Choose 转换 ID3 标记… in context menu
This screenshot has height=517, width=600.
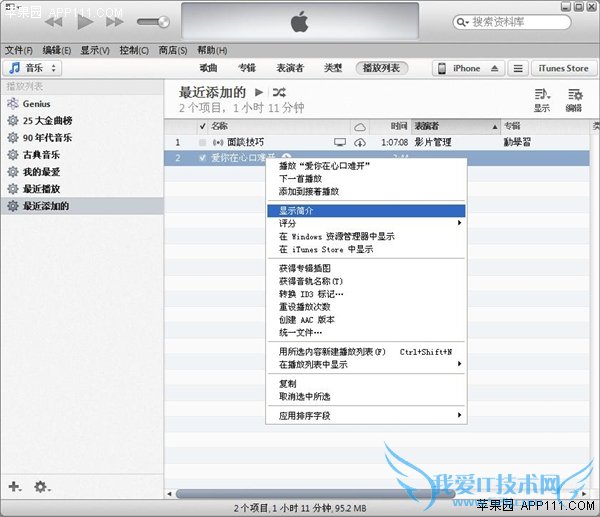366,294
